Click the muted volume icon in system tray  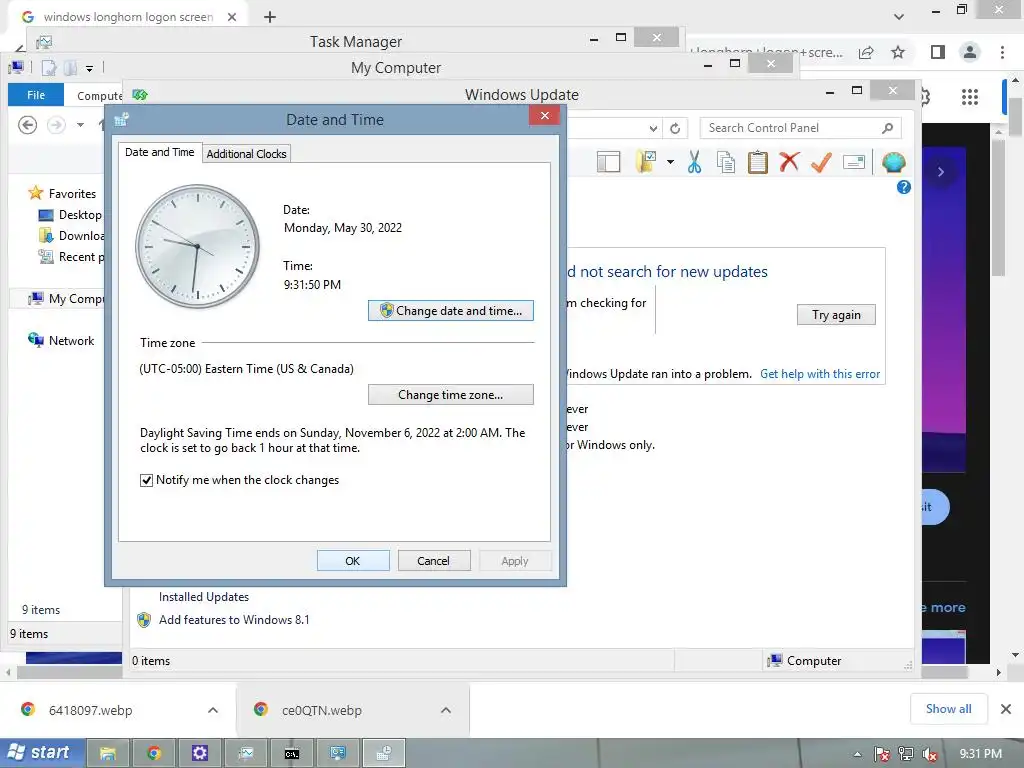pos(930,754)
